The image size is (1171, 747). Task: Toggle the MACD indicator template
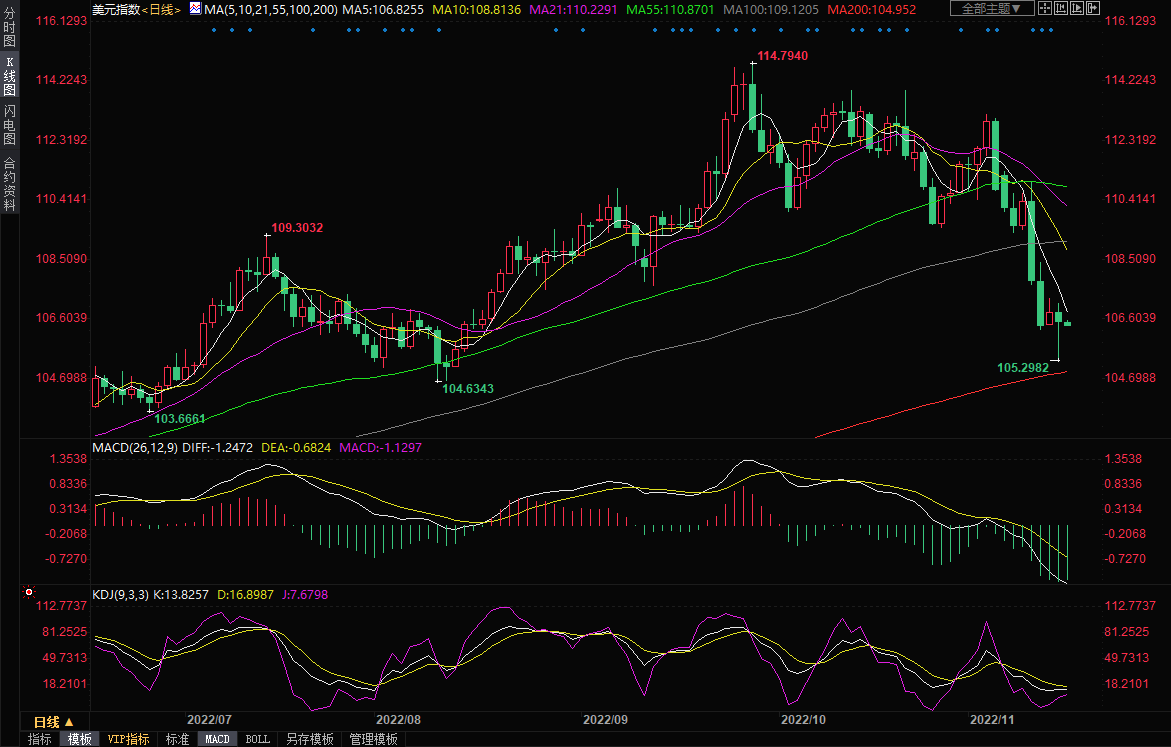(x=217, y=739)
